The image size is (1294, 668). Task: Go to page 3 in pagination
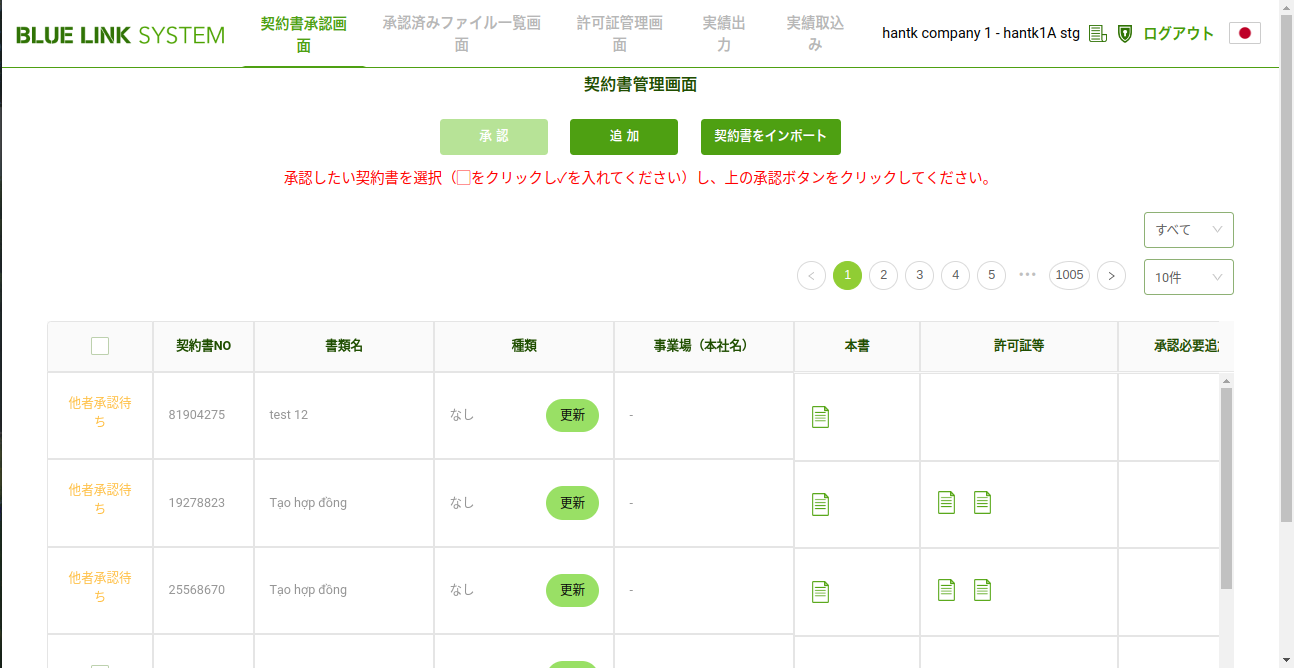click(919, 275)
